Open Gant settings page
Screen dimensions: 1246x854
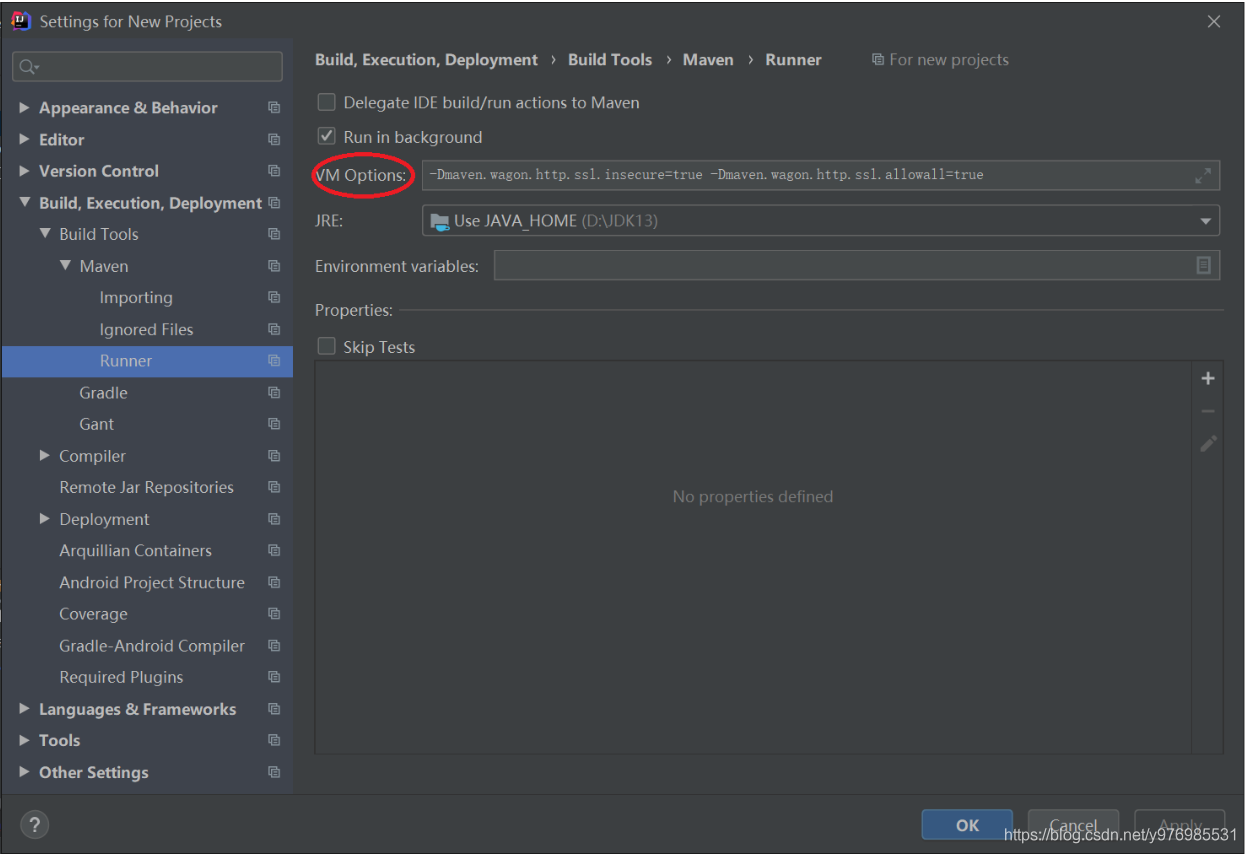[96, 424]
